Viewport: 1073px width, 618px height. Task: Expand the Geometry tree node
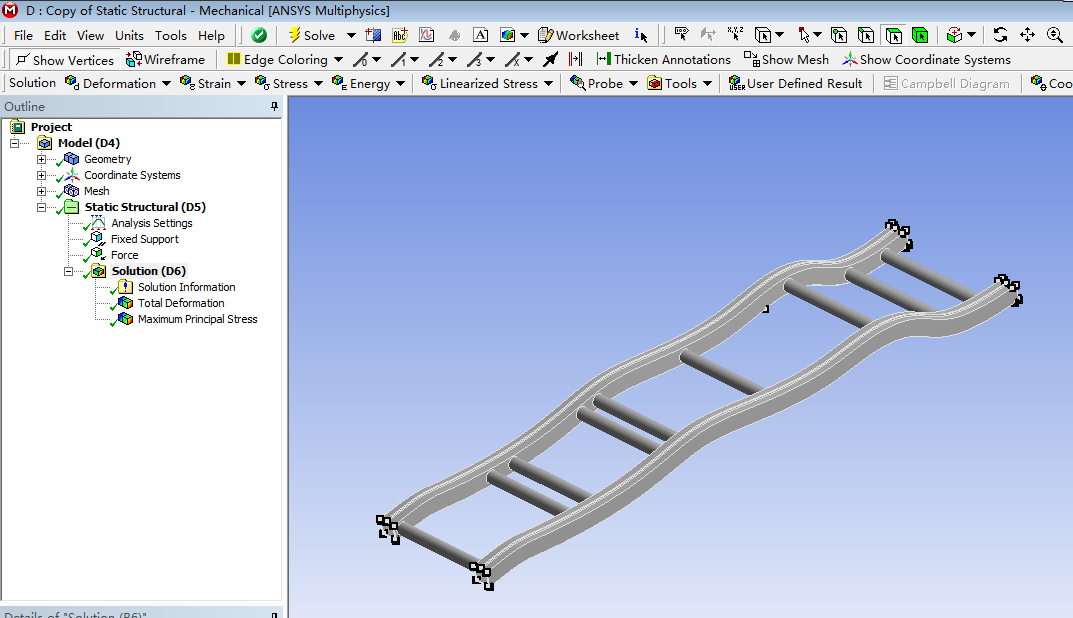tap(42, 159)
